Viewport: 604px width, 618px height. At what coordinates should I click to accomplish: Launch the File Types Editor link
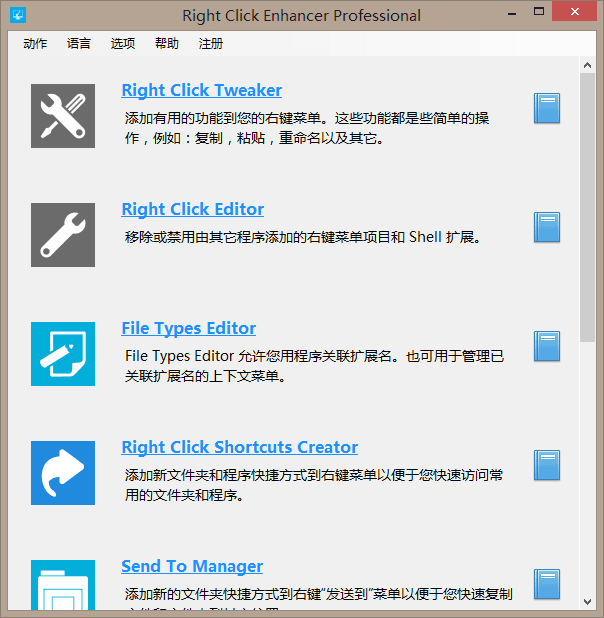188,328
